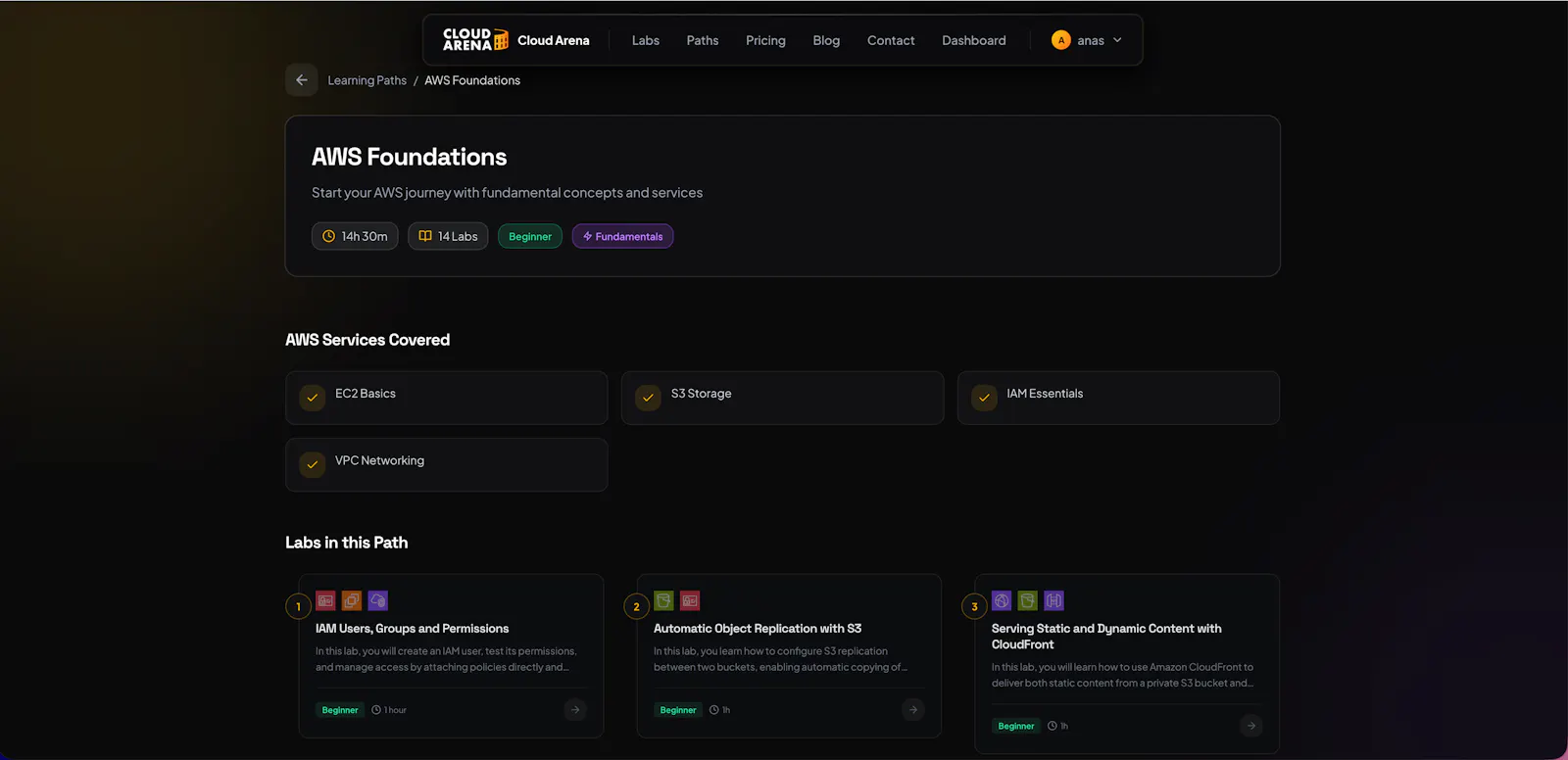The width and height of the screenshot is (1568, 760).
Task: Click the 'AWS Services Covered' heading
Action: [367, 340]
